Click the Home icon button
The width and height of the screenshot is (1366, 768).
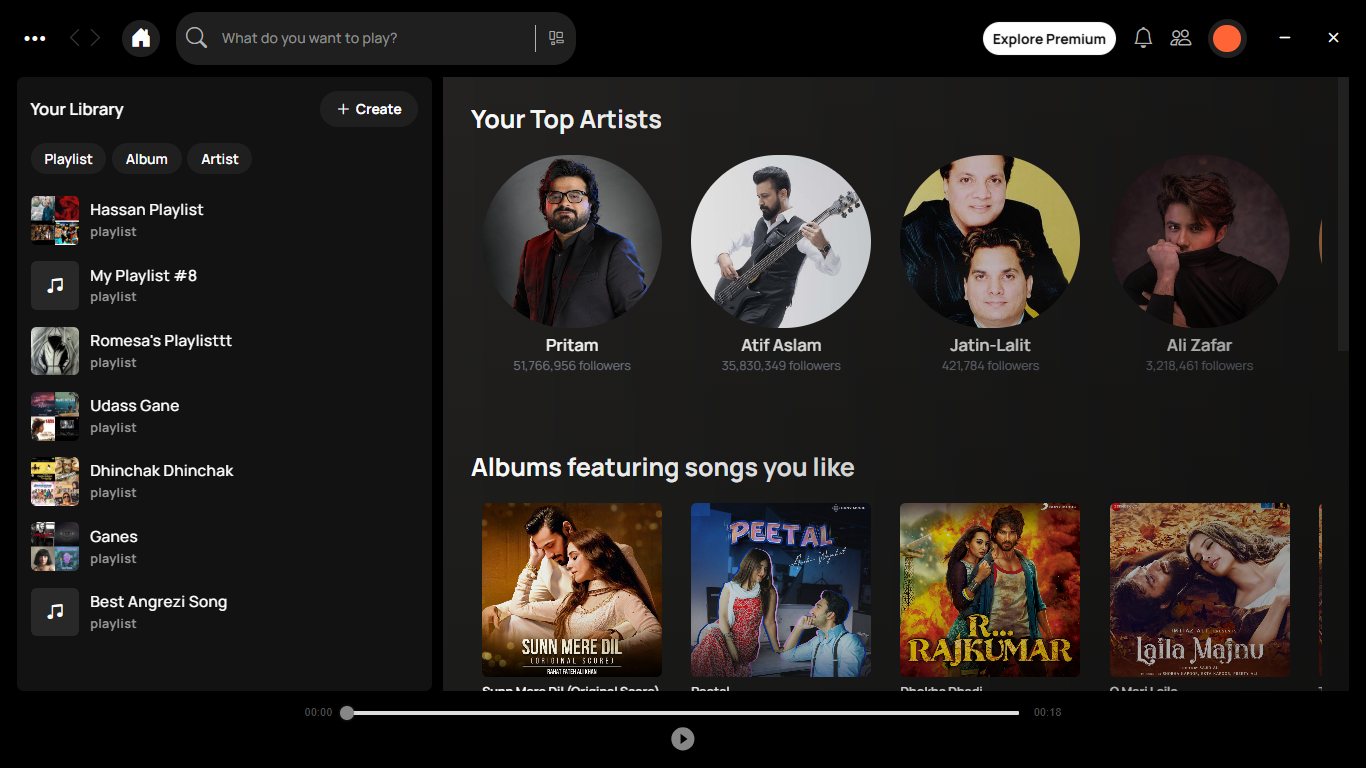pyautogui.click(x=141, y=38)
